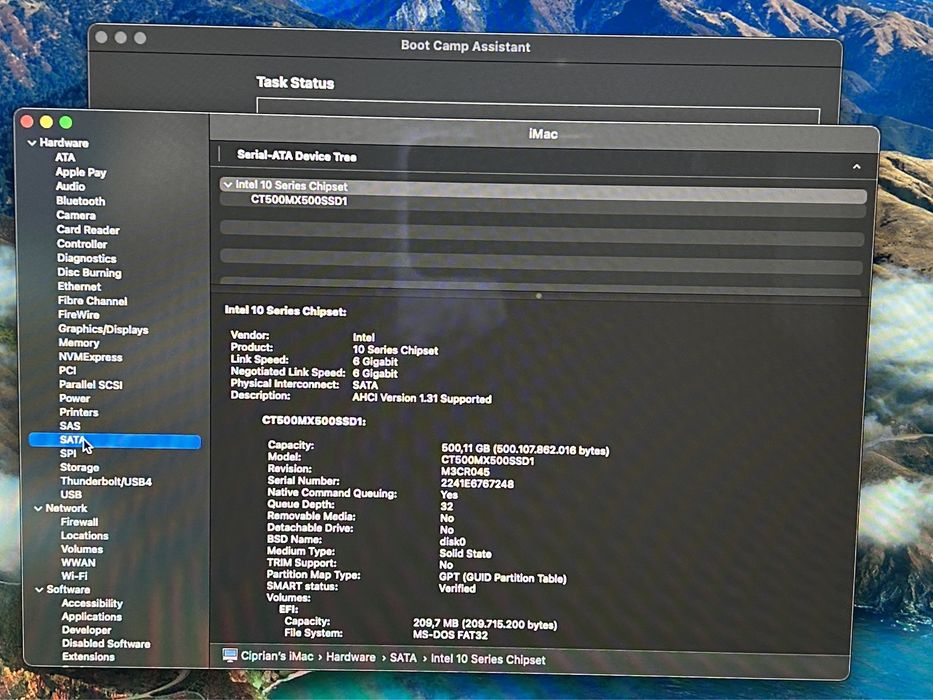The width and height of the screenshot is (933, 700).
Task: Click the MS-DOS FAT32 file system value
Action: (450, 635)
